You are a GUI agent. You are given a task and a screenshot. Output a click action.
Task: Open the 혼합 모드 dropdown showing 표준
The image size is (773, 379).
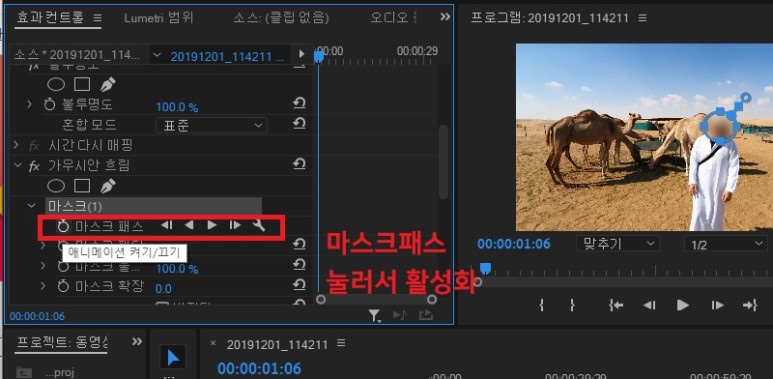pyautogui.click(x=211, y=125)
